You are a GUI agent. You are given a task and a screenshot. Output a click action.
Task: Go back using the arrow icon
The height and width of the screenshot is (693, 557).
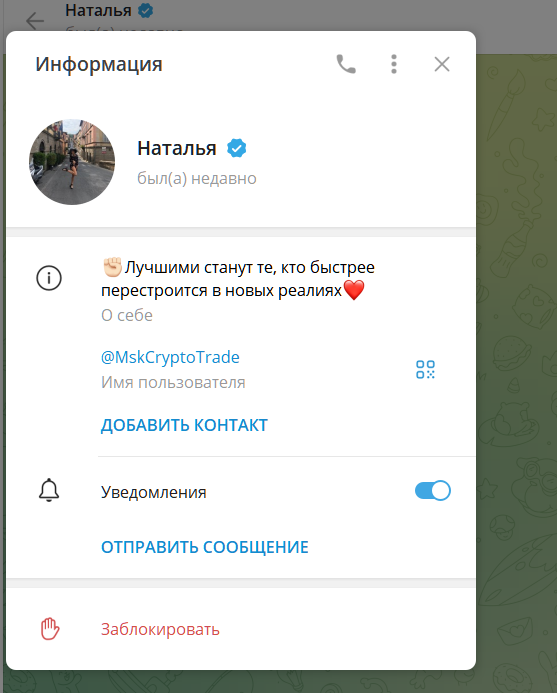pos(35,21)
